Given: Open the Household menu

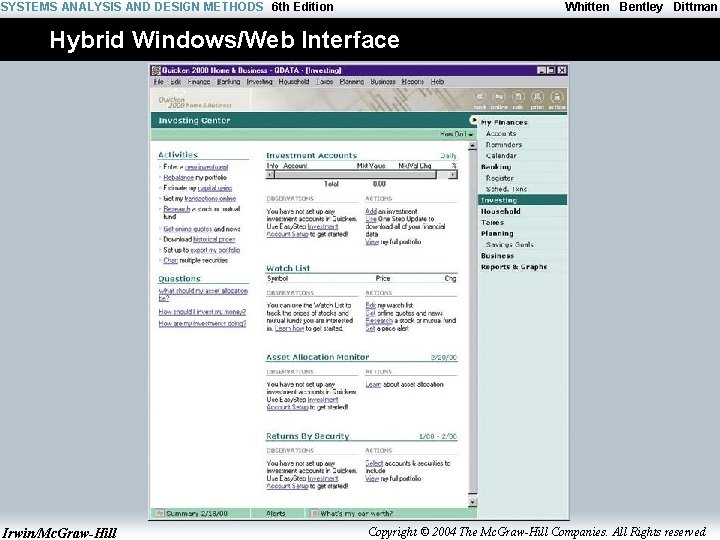Looking at the screenshot, I should click(294, 82).
